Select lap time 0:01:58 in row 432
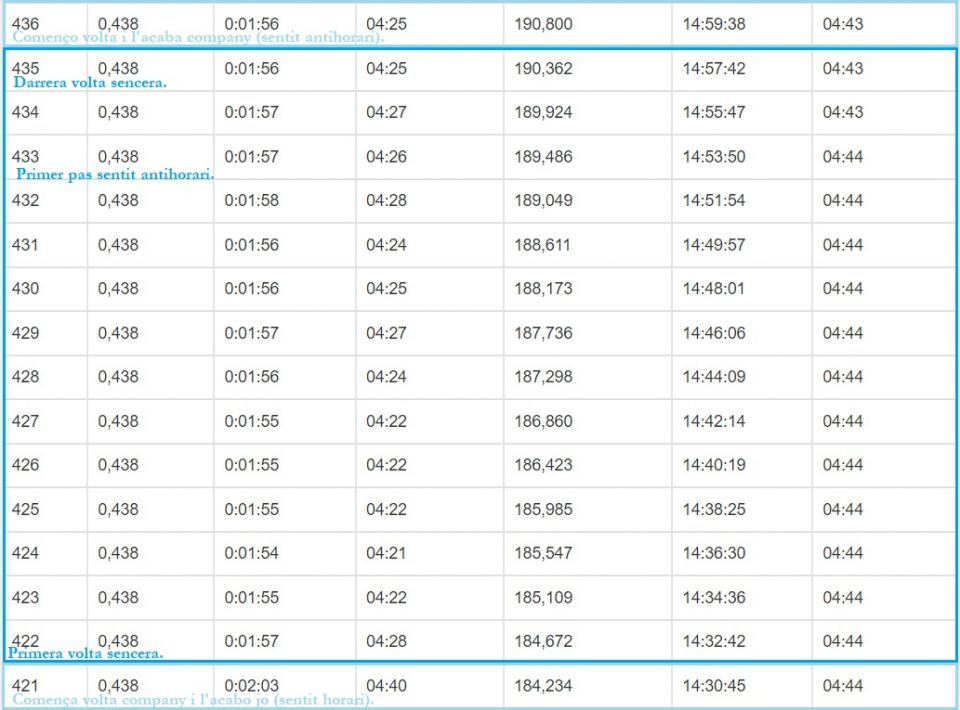Screen dimensions: 960x710 pos(251,200)
